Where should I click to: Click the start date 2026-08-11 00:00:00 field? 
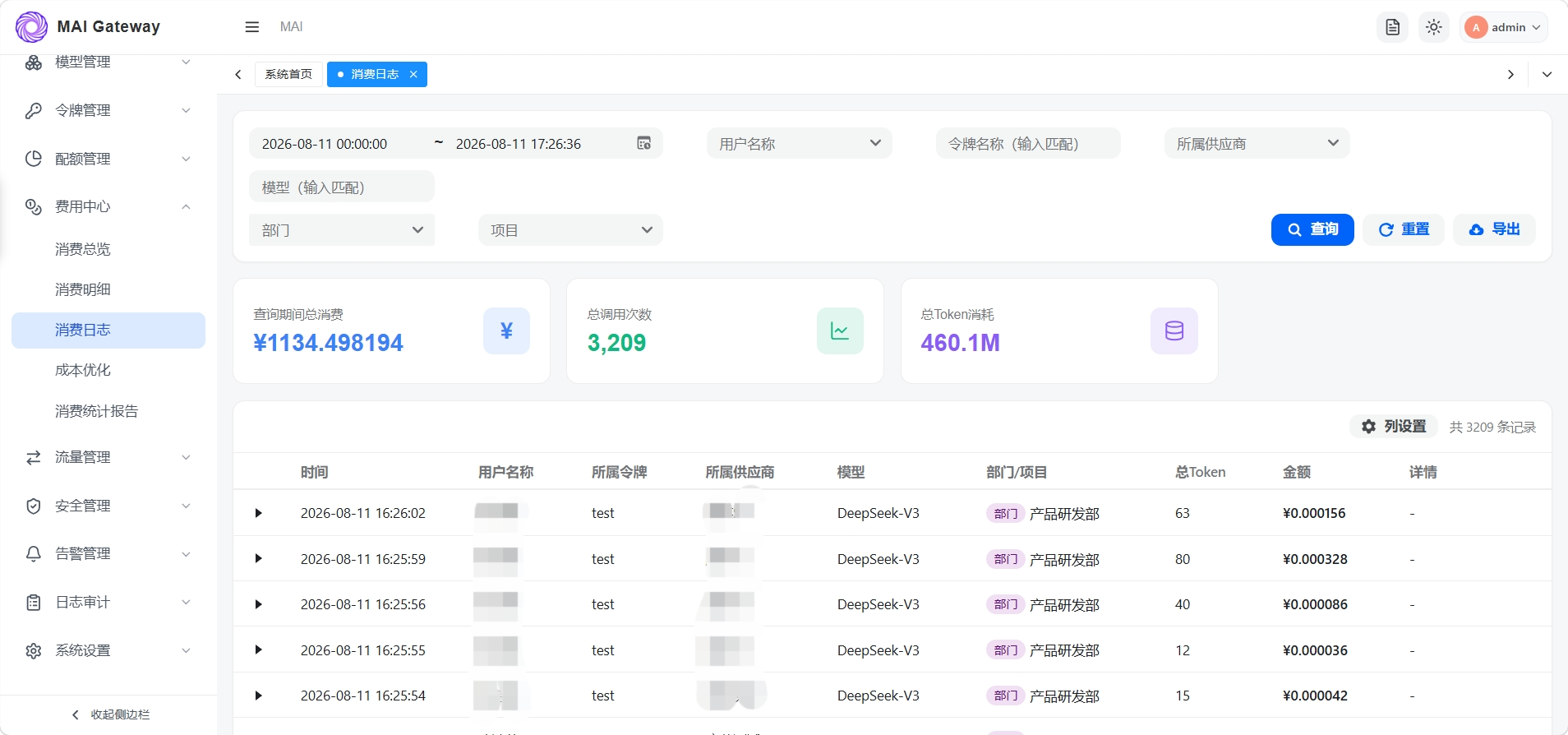click(325, 144)
